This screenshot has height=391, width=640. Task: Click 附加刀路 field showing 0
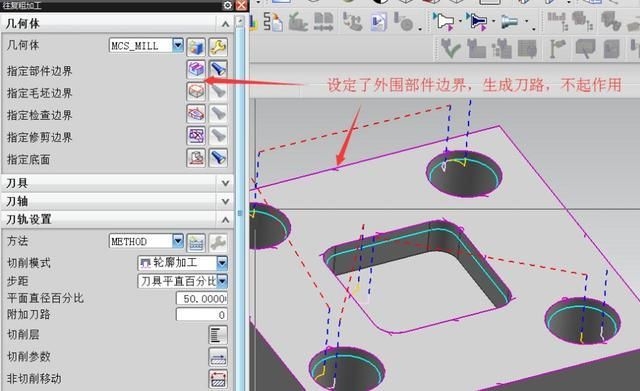pos(202,315)
